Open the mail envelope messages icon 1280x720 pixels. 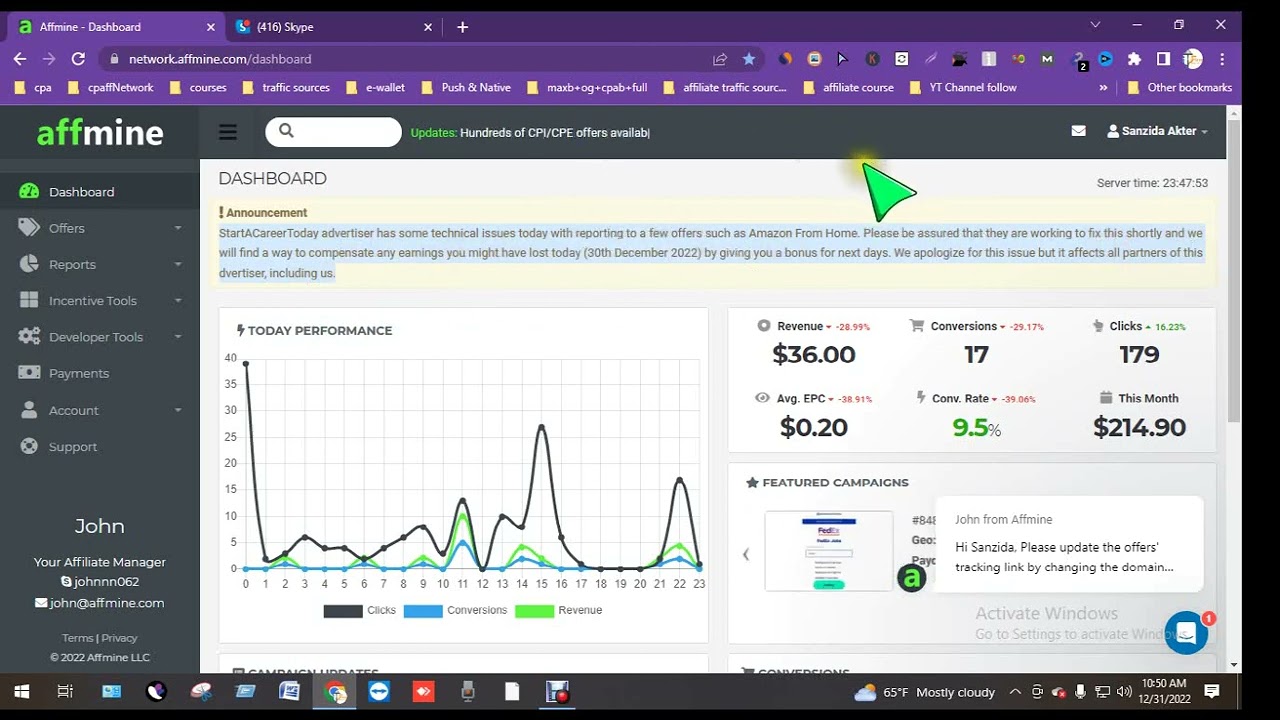1078,131
